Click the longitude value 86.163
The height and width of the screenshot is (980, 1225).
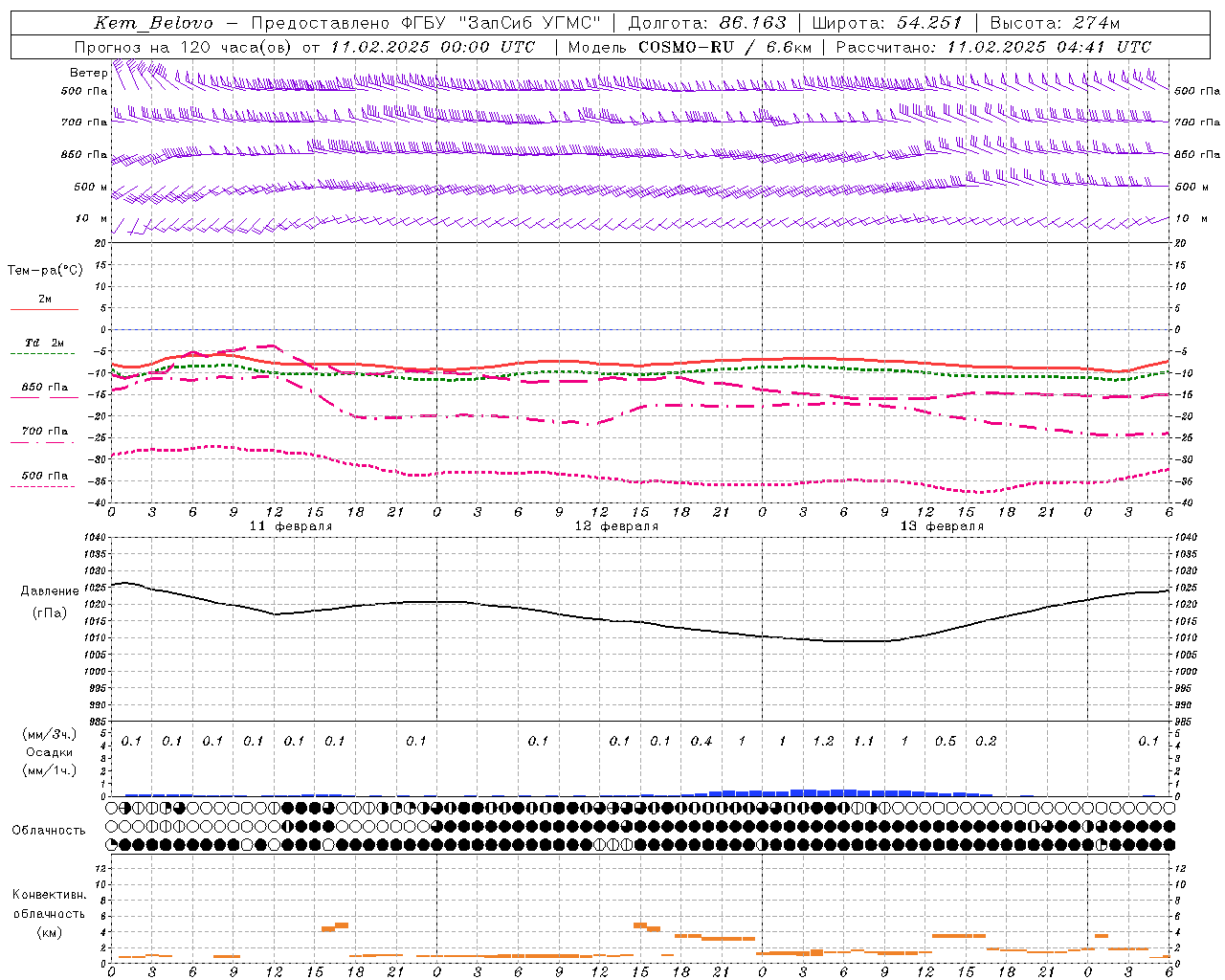[x=753, y=23]
